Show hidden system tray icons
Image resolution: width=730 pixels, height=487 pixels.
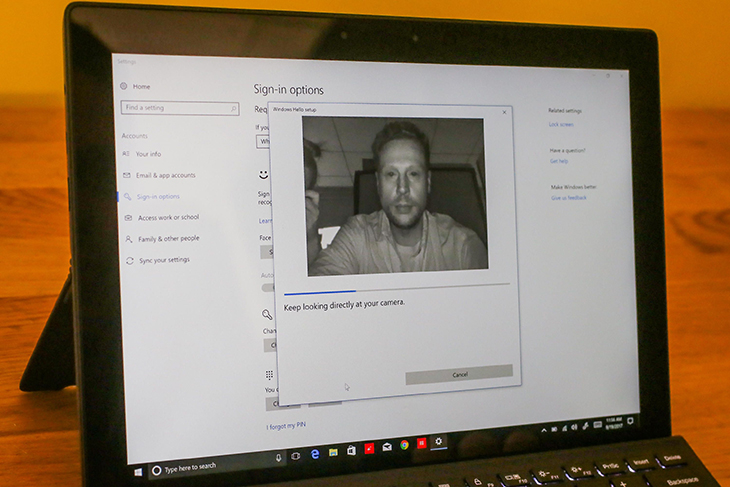click(544, 431)
